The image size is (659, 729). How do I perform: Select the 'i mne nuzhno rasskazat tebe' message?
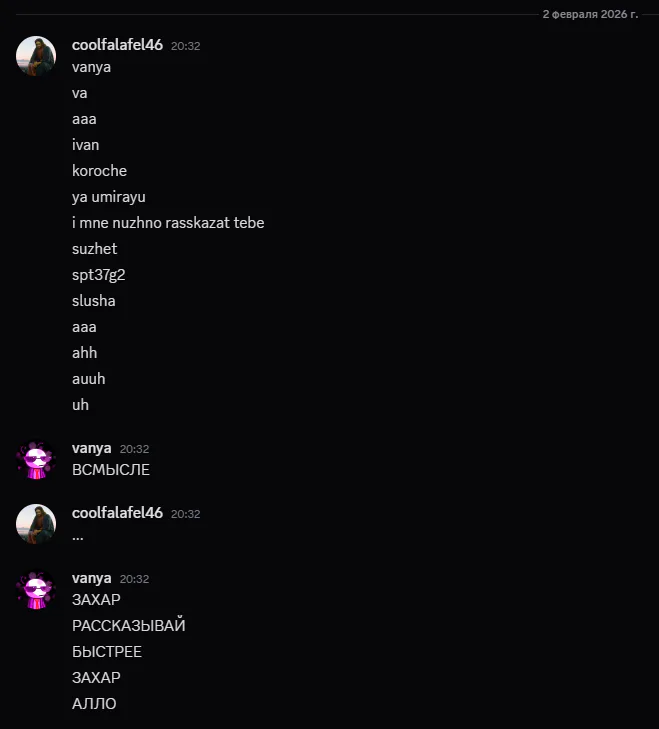point(168,223)
